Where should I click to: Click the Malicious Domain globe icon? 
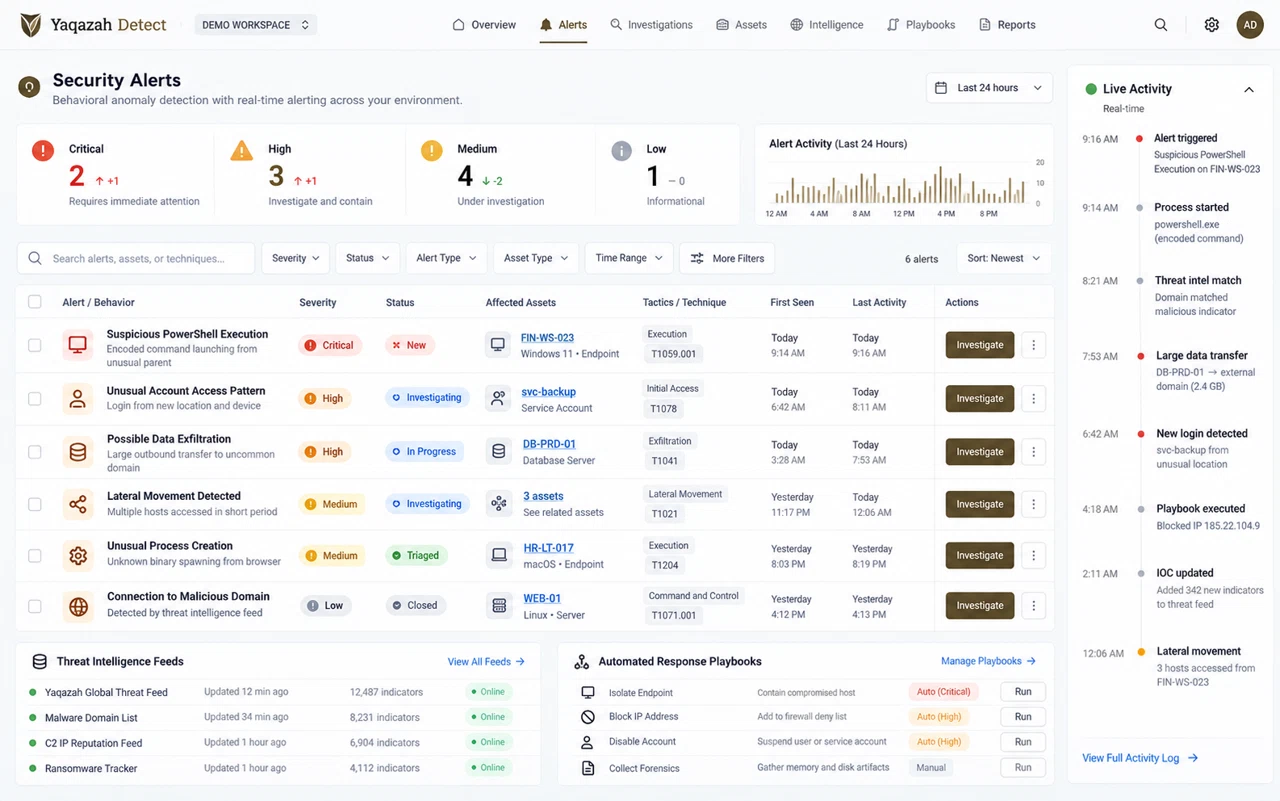click(x=78, y=606)
